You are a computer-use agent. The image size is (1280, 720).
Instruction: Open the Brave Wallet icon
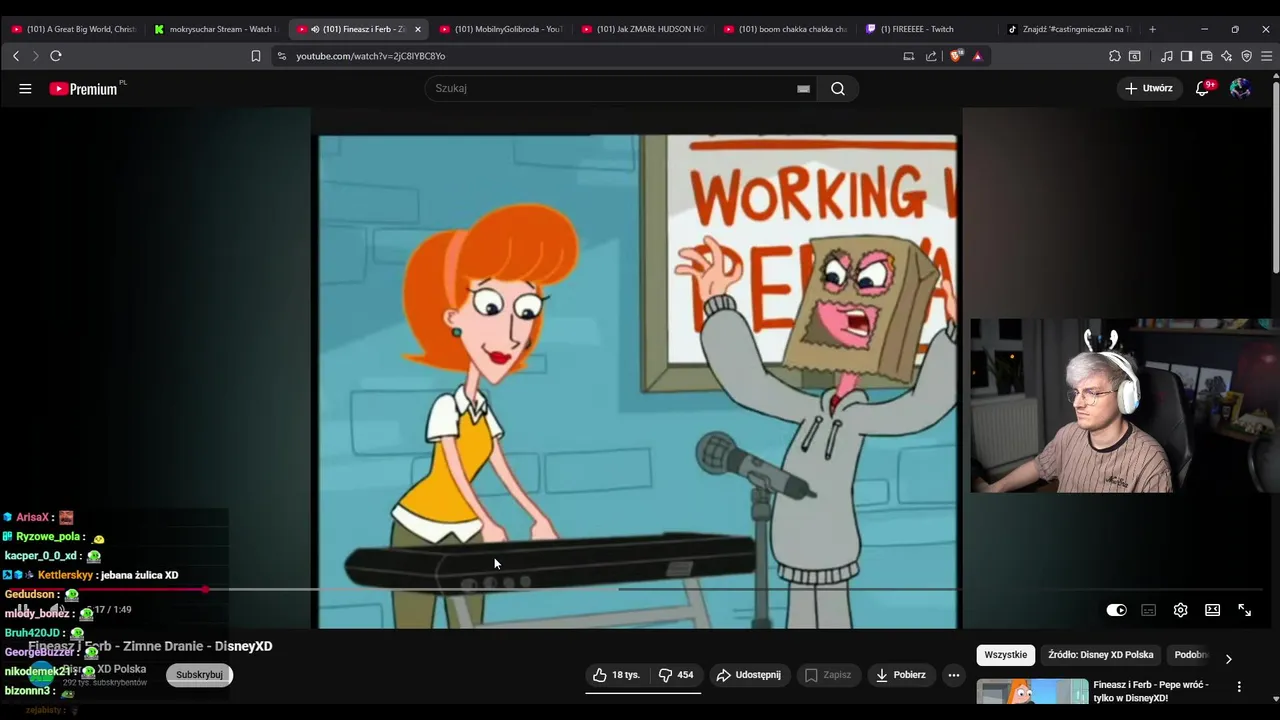pyautogui.click(x=1206, y=56)
